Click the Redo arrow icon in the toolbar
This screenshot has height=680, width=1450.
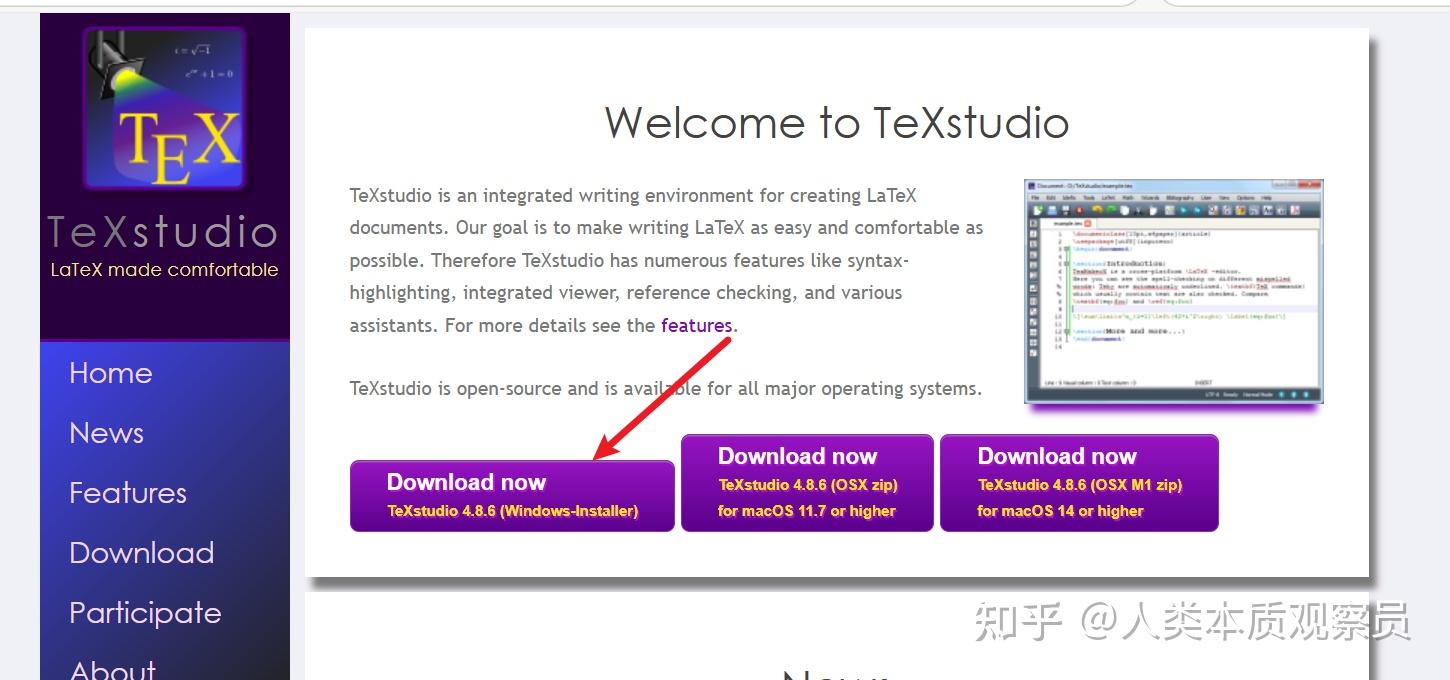(1112, 209)
